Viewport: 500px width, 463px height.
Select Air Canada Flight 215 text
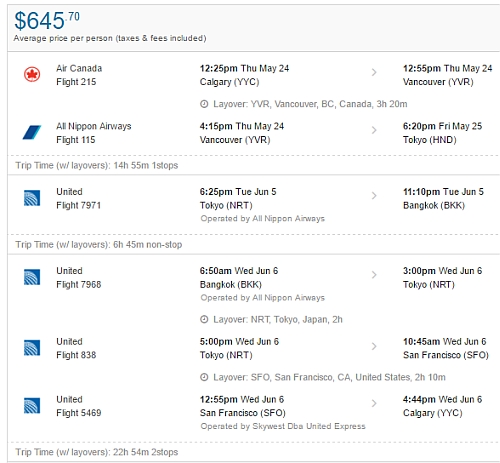(x=79, y=75)
